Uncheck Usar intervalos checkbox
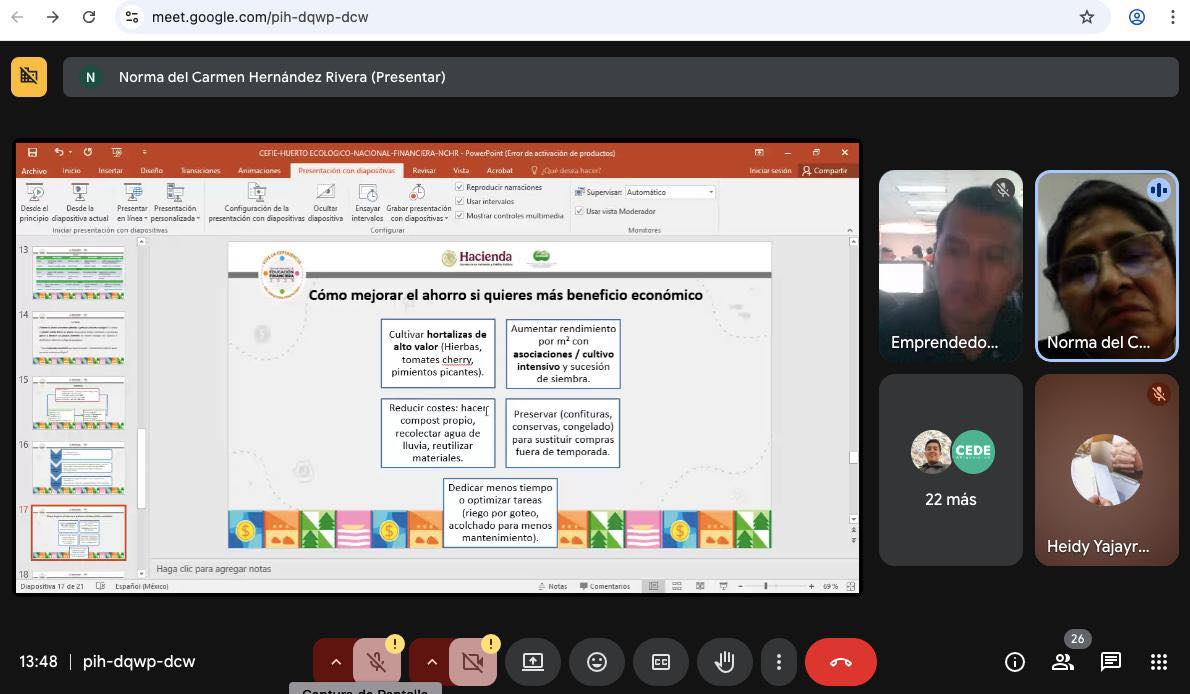 (x=459, y=201)
